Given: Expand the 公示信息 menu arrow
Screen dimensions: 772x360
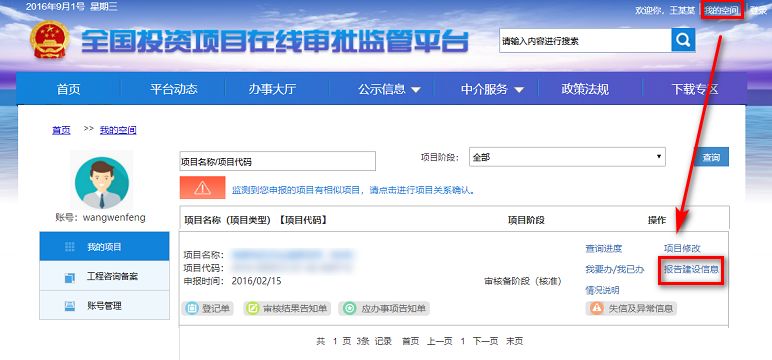Looking at the screenshot, I should point(416,90).
